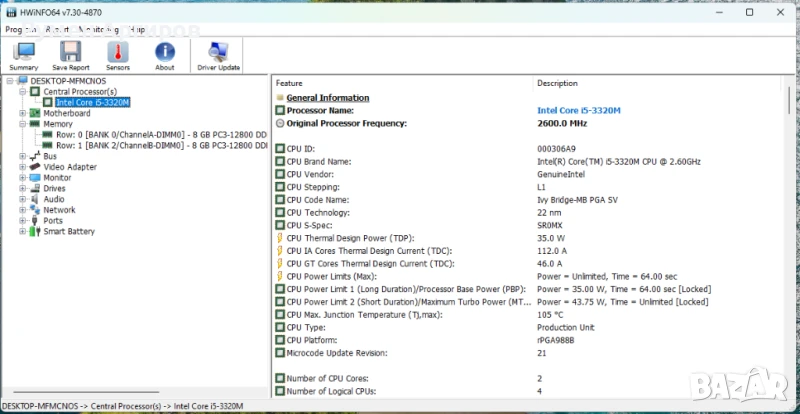Open the Report menu

tap(56, 30)
